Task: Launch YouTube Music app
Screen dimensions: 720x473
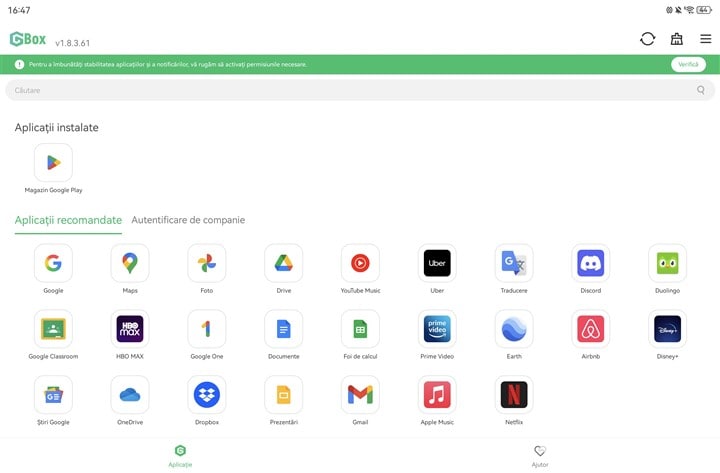Action: [x=360, y=263]
